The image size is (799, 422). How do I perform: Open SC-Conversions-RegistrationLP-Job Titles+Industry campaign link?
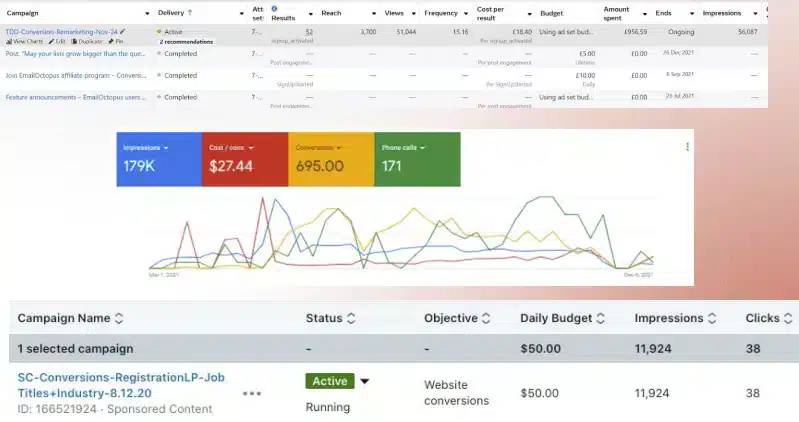[x=121, y=385]
